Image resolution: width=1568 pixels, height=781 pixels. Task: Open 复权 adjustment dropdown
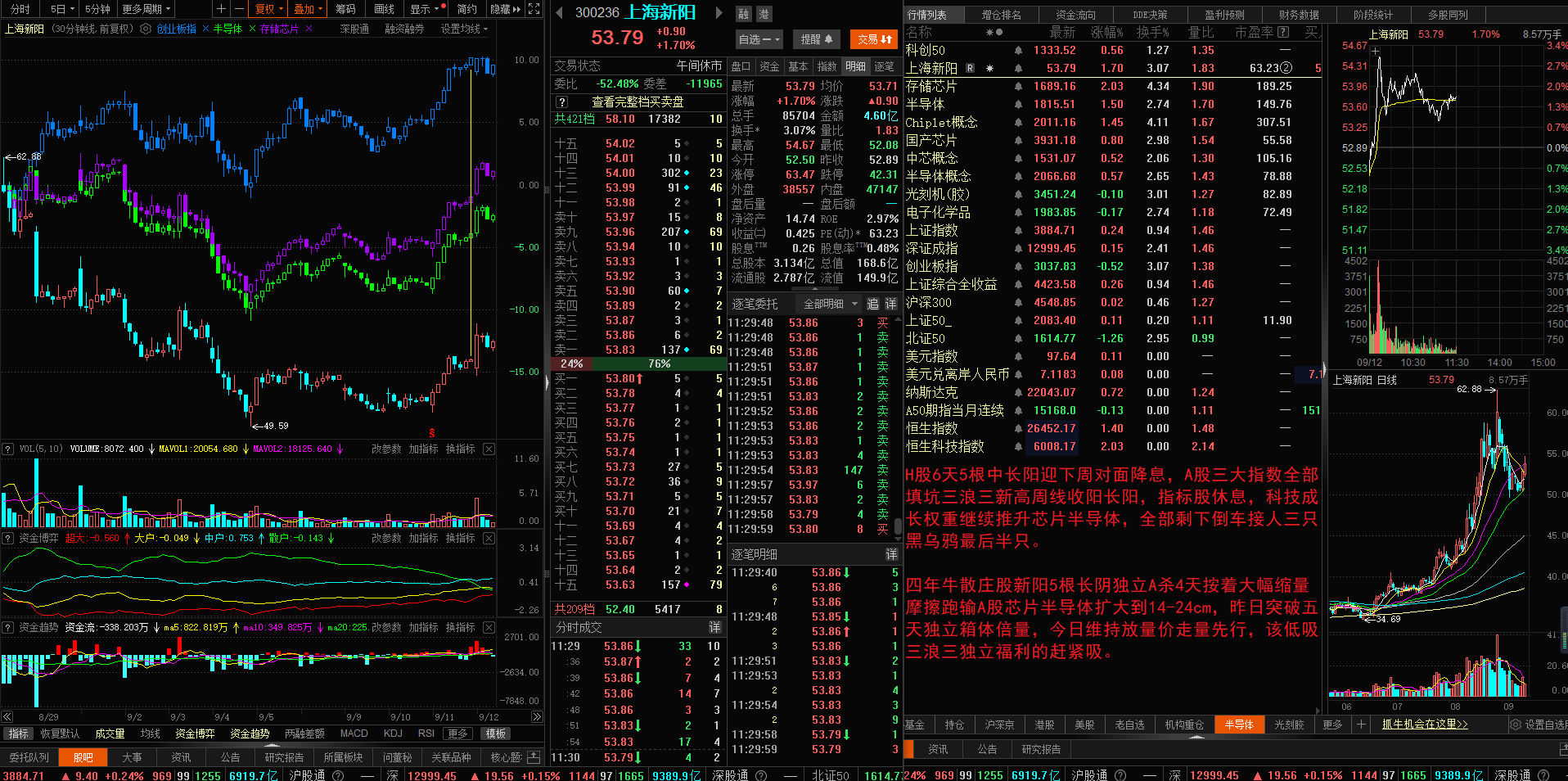(x=268, y=9)
